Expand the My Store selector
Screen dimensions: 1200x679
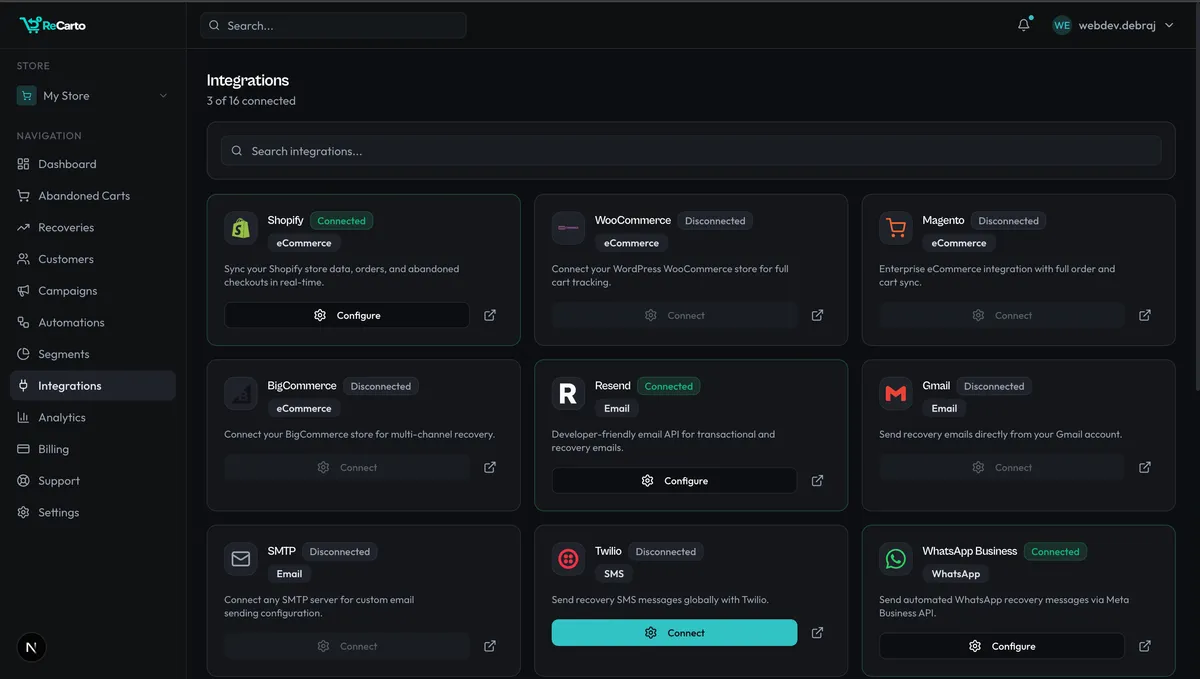(93, 96)
